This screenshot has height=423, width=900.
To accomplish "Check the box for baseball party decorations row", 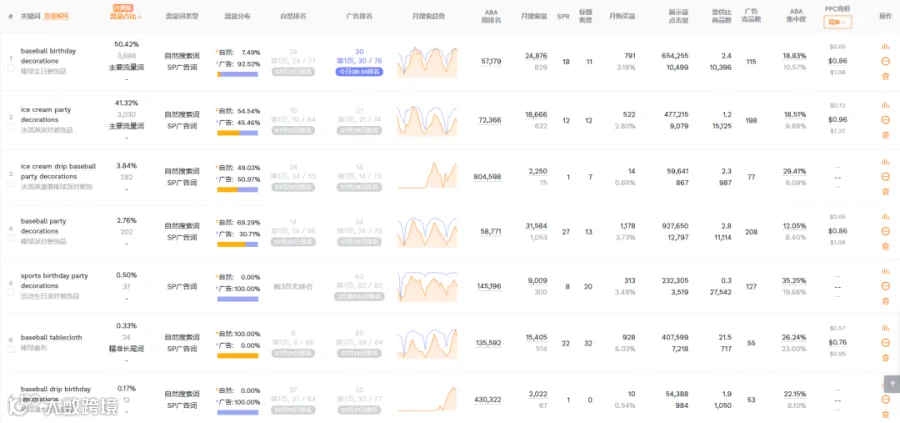I will (11, 238).
